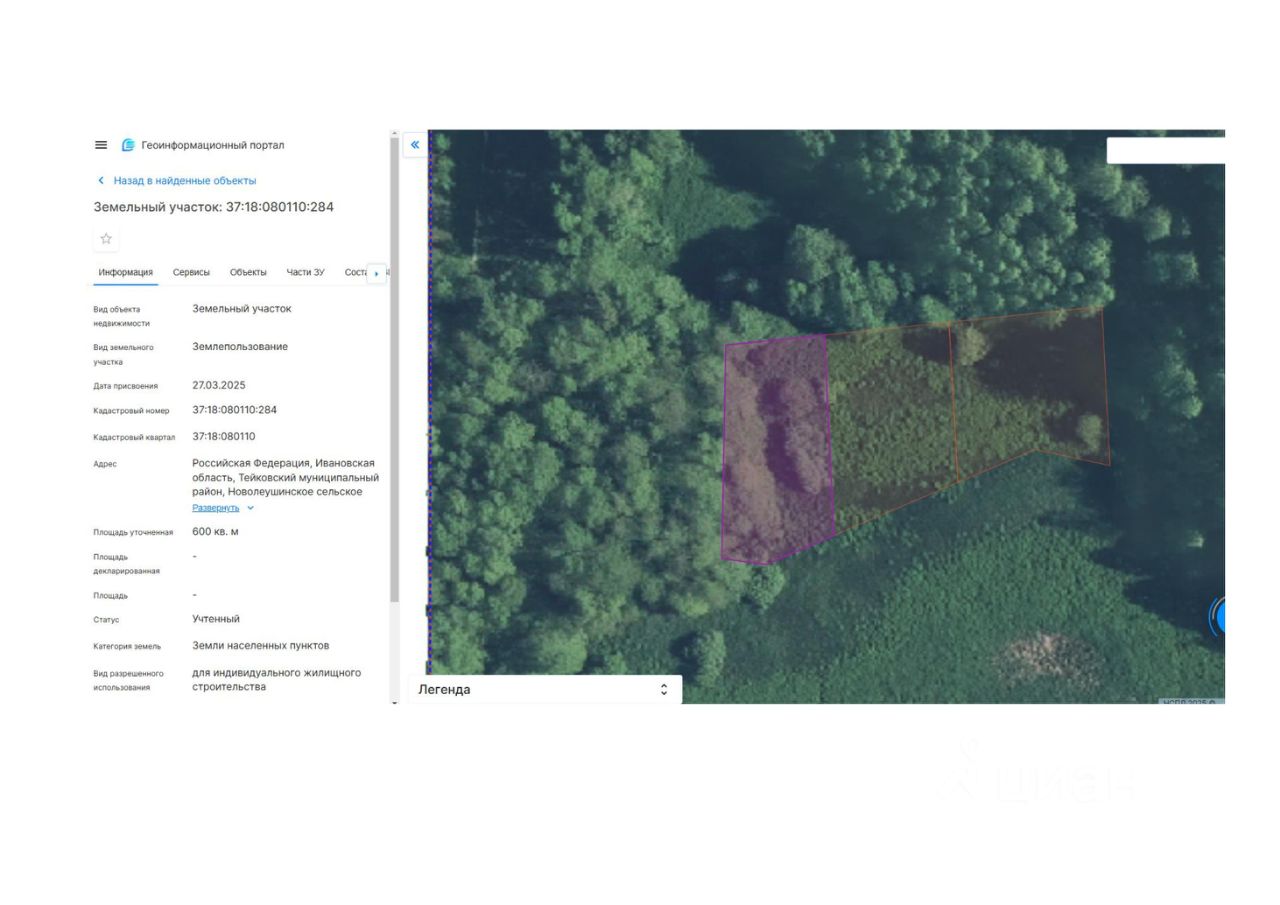
Task: Click the permitted use value для индивидуального жилищного строительства
Action: point(277,680)
